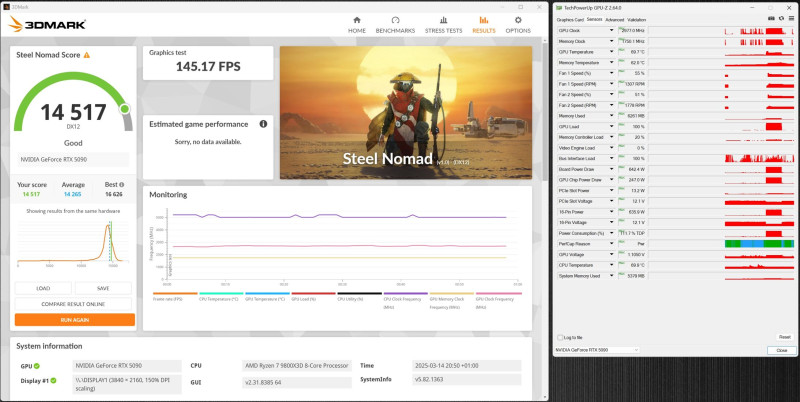Click the orange RUN AGAIN button
Viewport: 800px width, 402px height.
75,320
